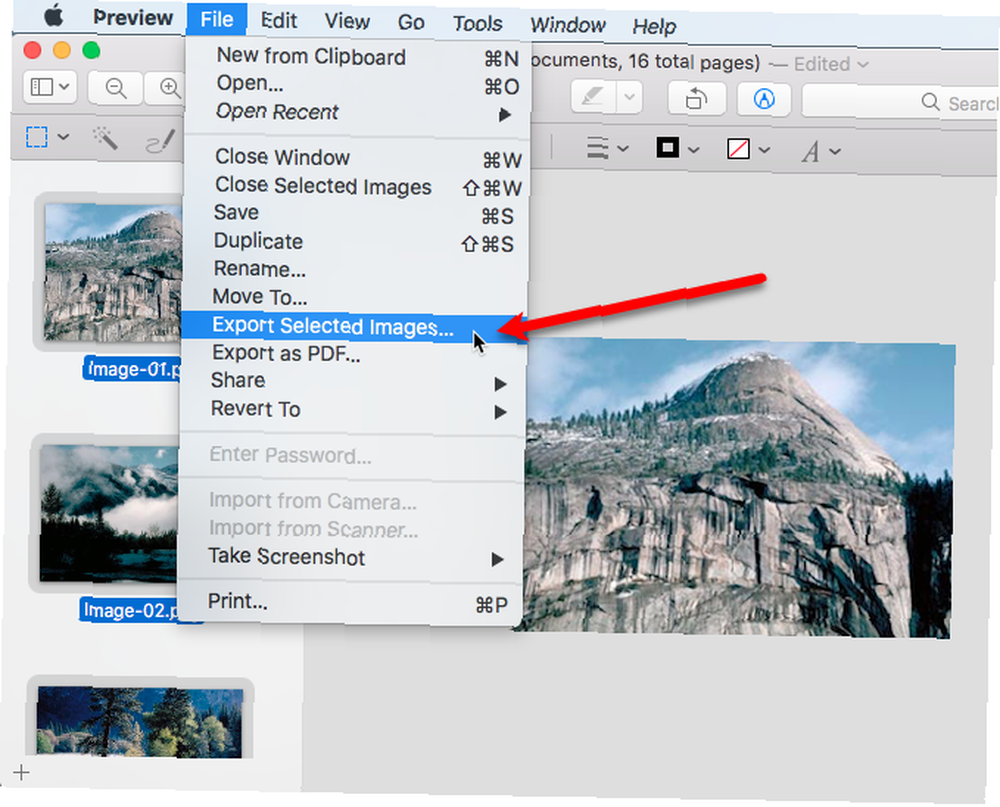The width and height of the screenshot is (1000, 807).
Task: Choose Save from the File menu
Action: click(355, 213)
